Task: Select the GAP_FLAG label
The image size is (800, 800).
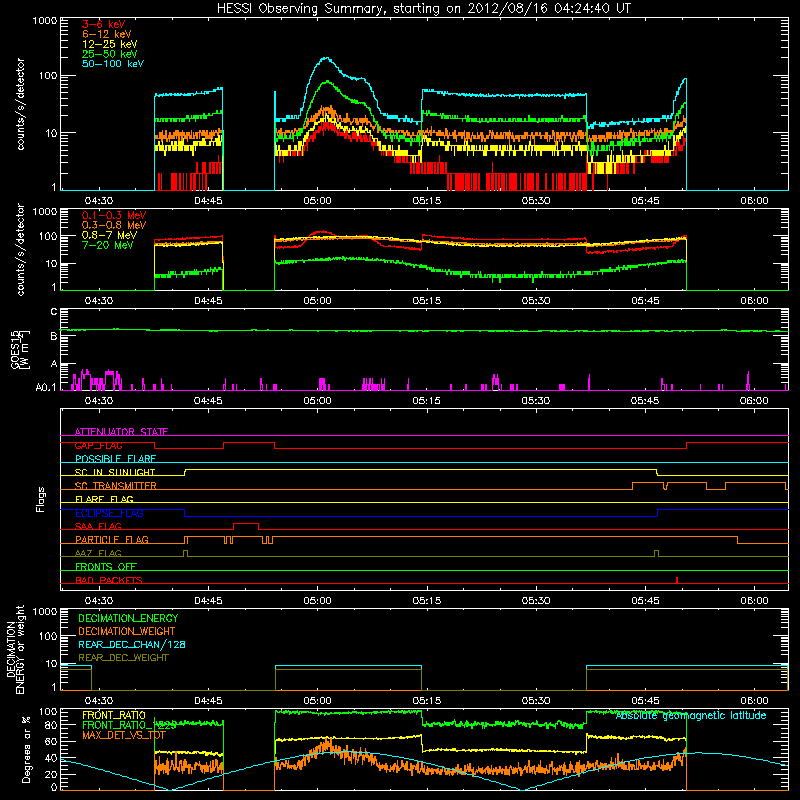Action: pos(98,445)
